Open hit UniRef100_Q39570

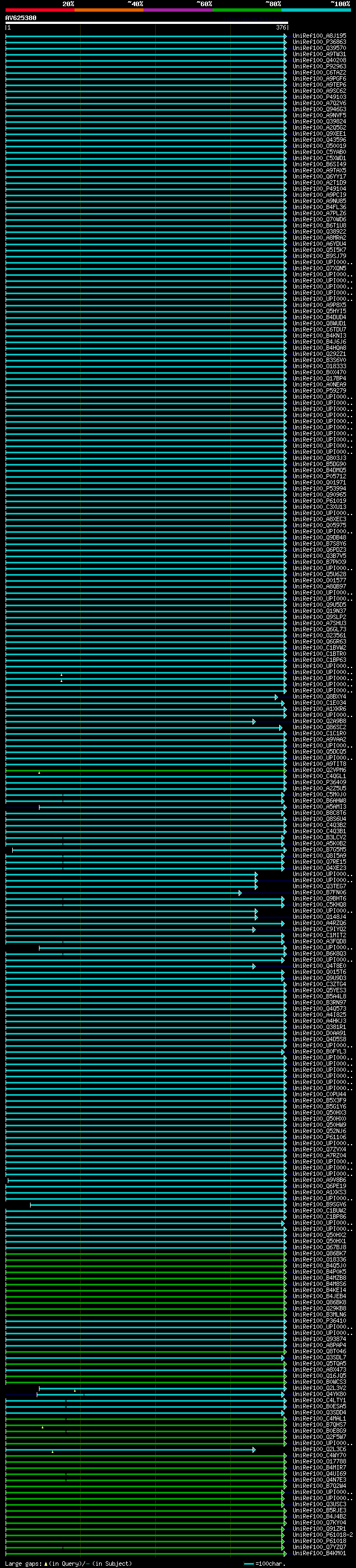tap(319, 48)
